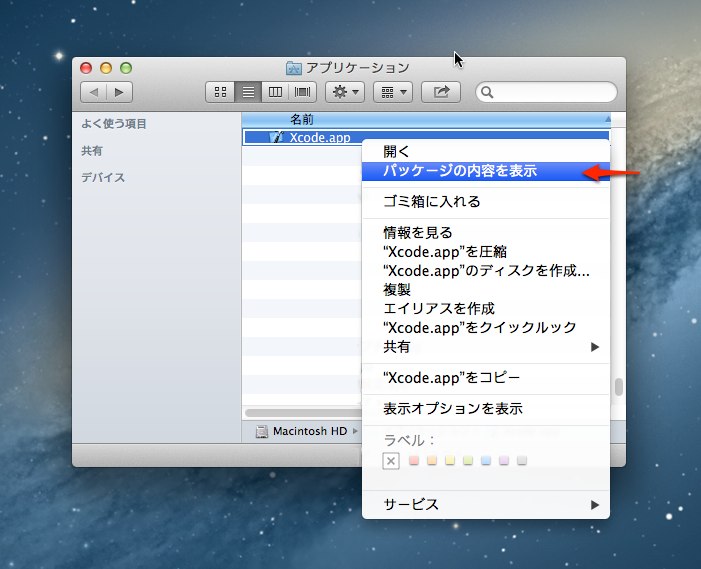Screen dimensions: 701x569
Task: Choose 表示オプションを表示
Action: (486, 409)
